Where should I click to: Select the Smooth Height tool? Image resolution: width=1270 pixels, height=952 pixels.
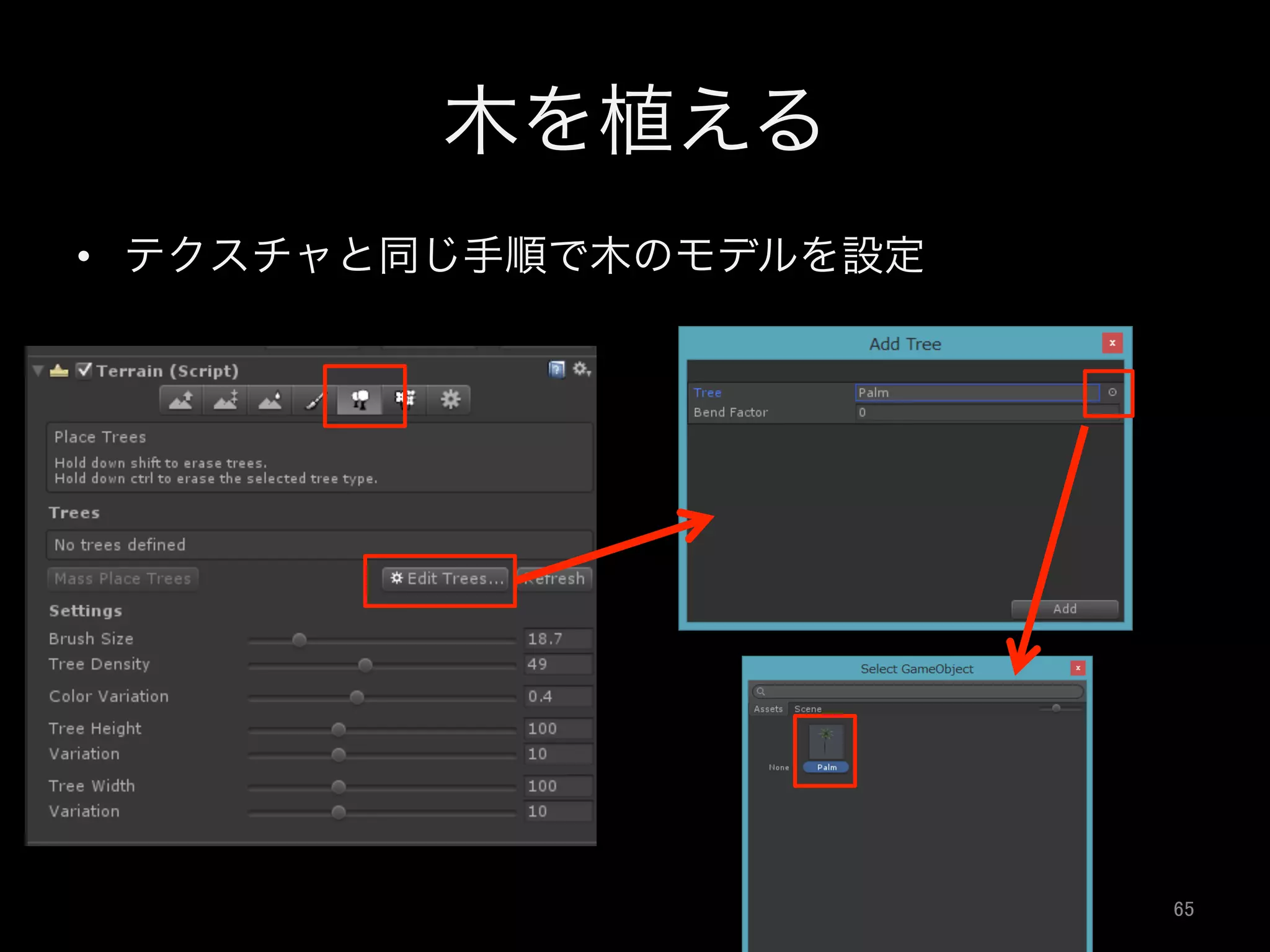point(270,400)
